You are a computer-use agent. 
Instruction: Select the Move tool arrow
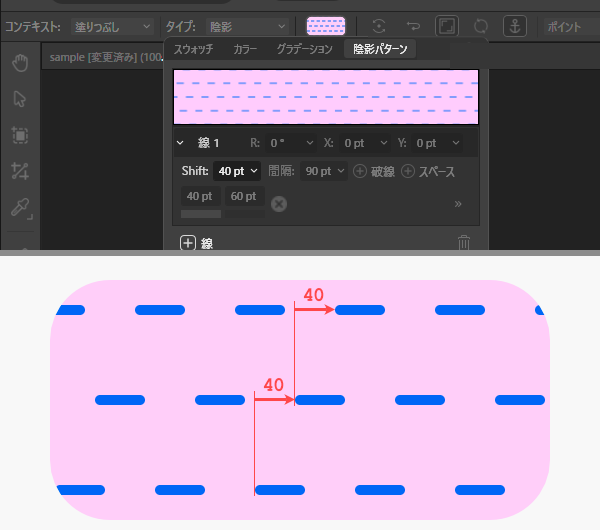(x=20, y=99)
